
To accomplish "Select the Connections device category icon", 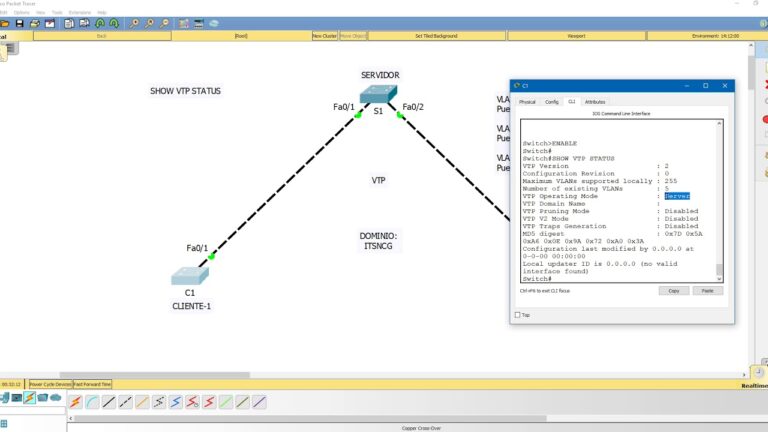I will click(29, 398).
